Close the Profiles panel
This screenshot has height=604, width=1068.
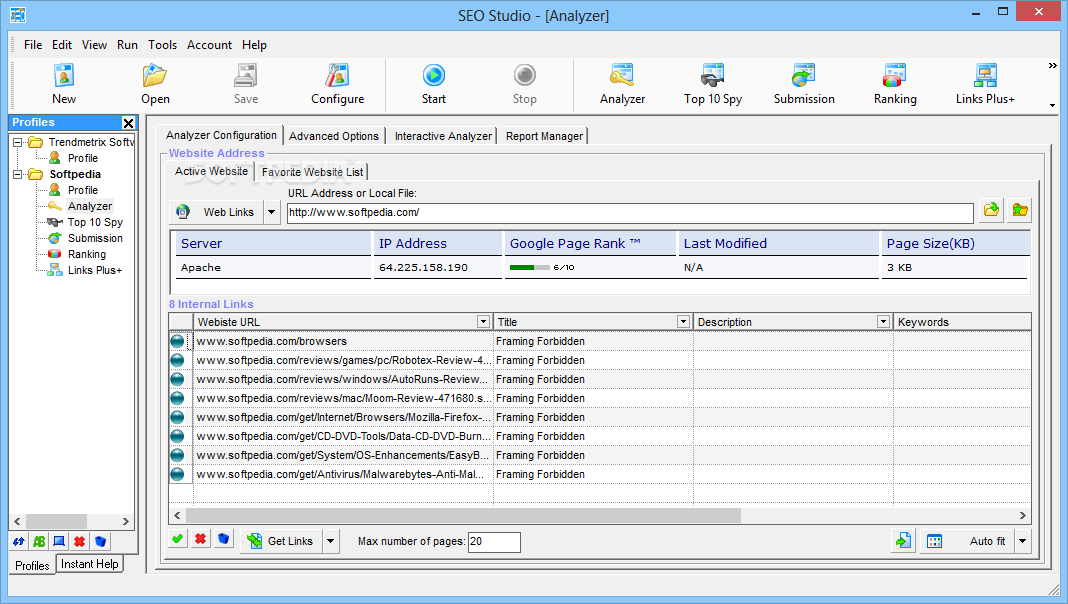pyautogui.click(x=128, y=123)
